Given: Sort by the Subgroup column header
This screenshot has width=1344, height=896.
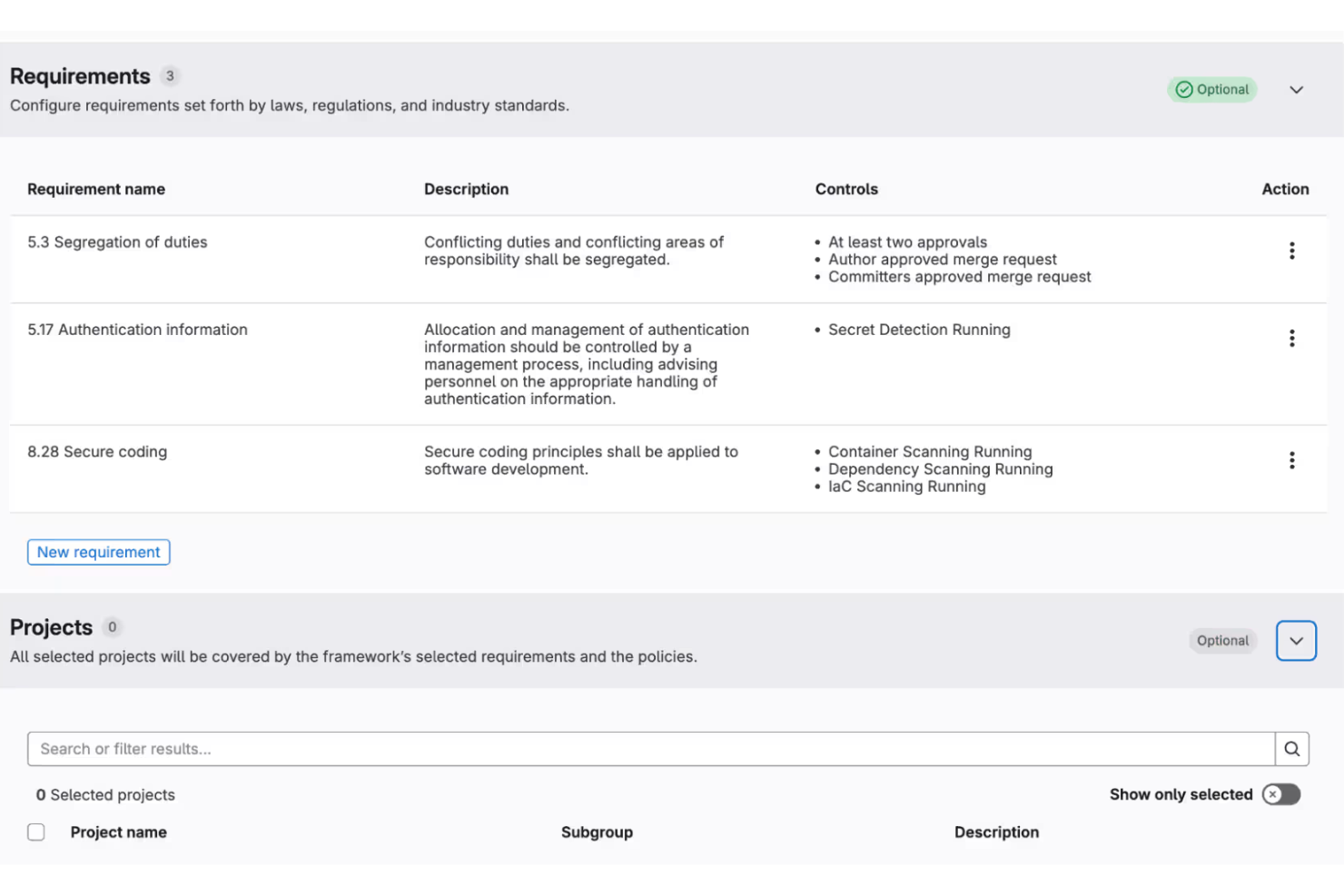Looking at the screenshot, I should pos(597,832).
